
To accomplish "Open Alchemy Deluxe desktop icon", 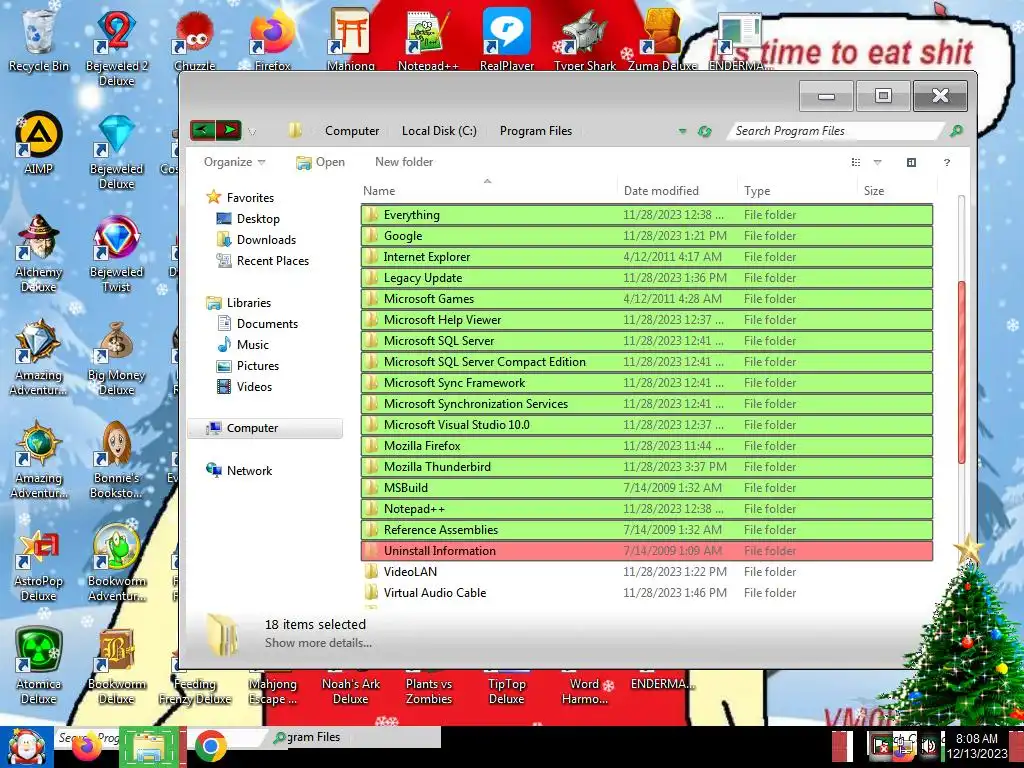I will (39, 253).
